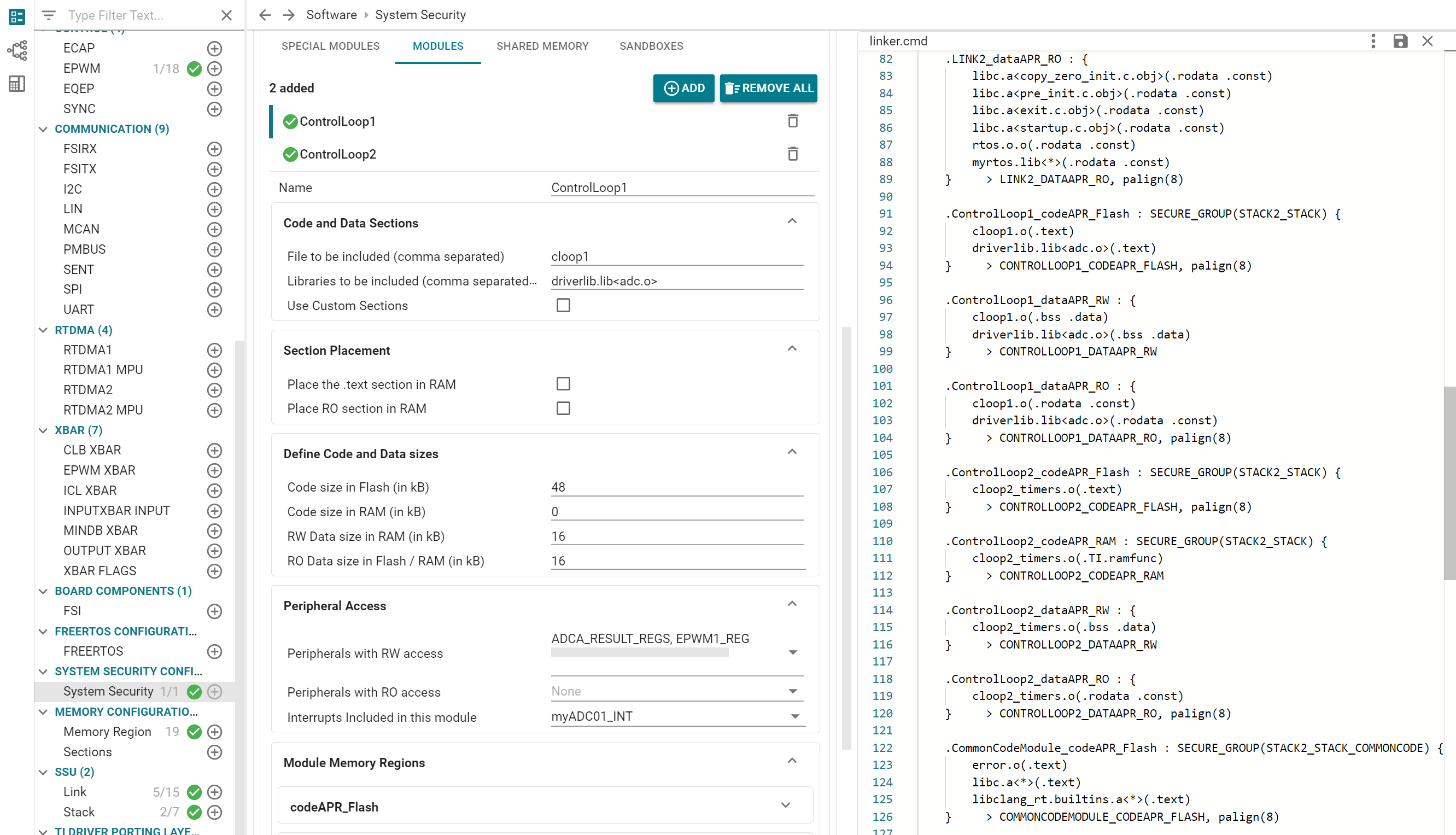The height and width of the screenshot is (835, 1456).
Task: Toggle Place the .text section in RAM
Action: [563, 384]
